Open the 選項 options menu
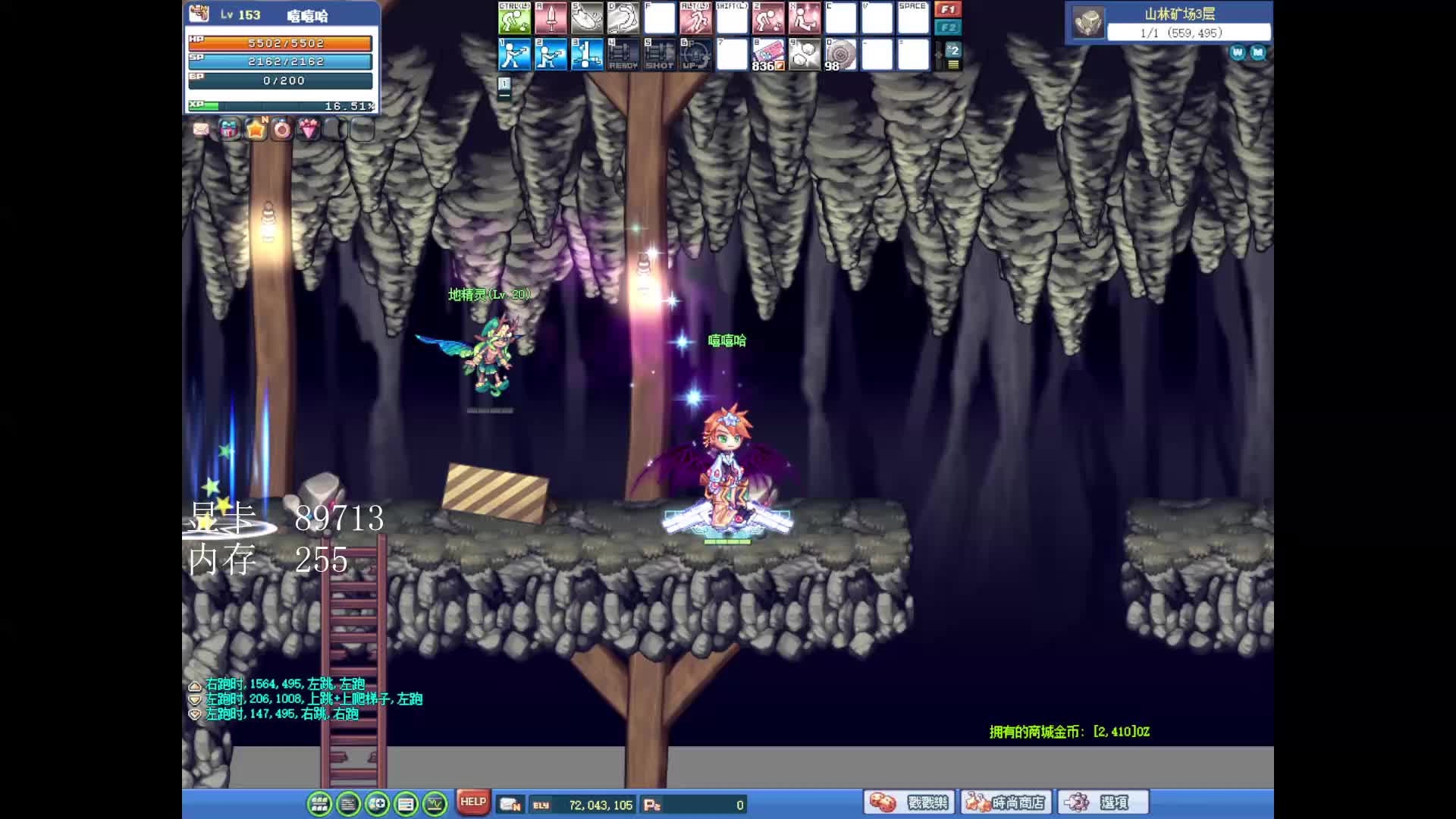The height and width of the screenshot is (819, 1456). (1102, 802)
